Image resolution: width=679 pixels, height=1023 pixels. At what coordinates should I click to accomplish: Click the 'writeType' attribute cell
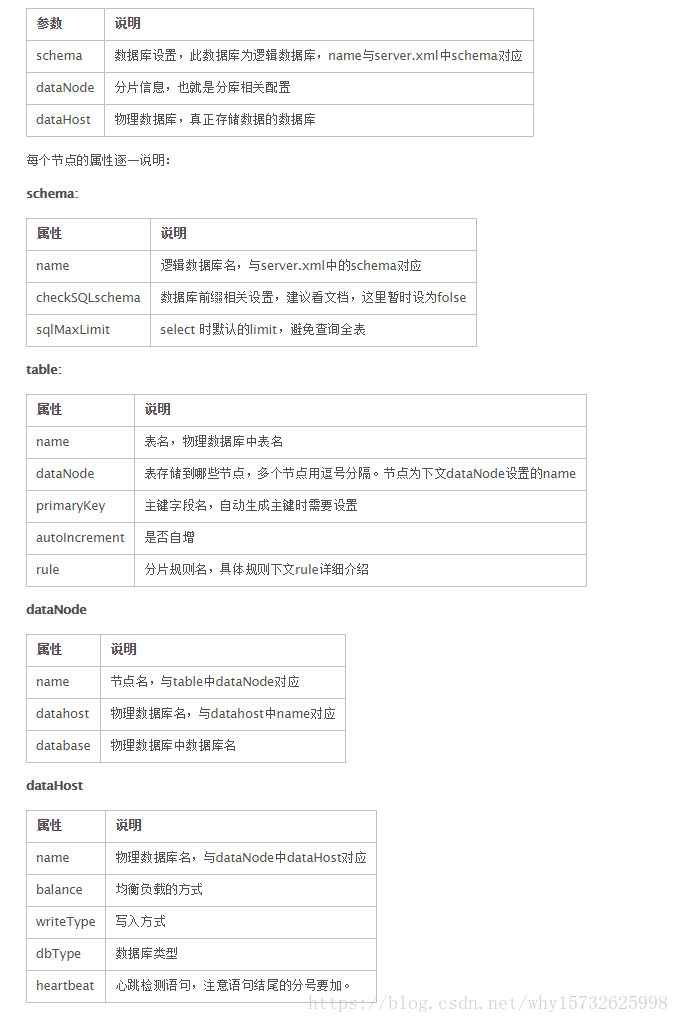point(66,922)
